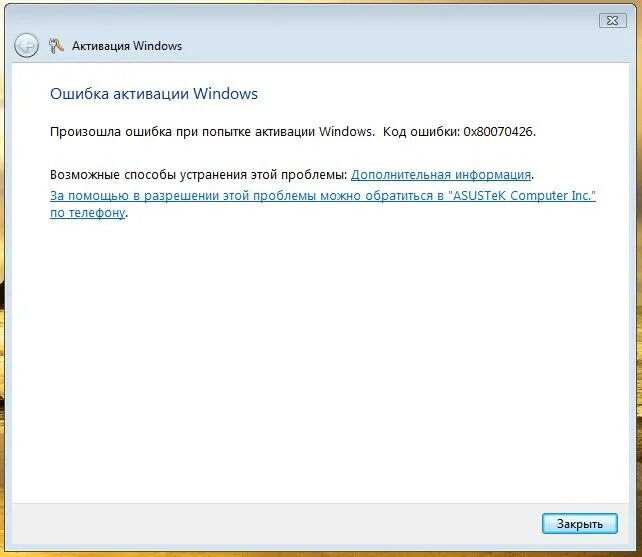Click text Возможные способы устранения этой проблемы
Image resolution: width=642 pixels, height=557 pixels.
pos(199,175)
